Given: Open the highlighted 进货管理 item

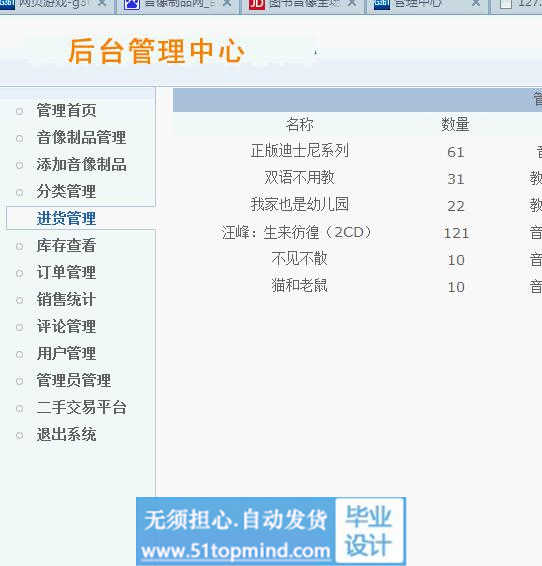Looking at the screenshot, I should click(x=66, y=218).
